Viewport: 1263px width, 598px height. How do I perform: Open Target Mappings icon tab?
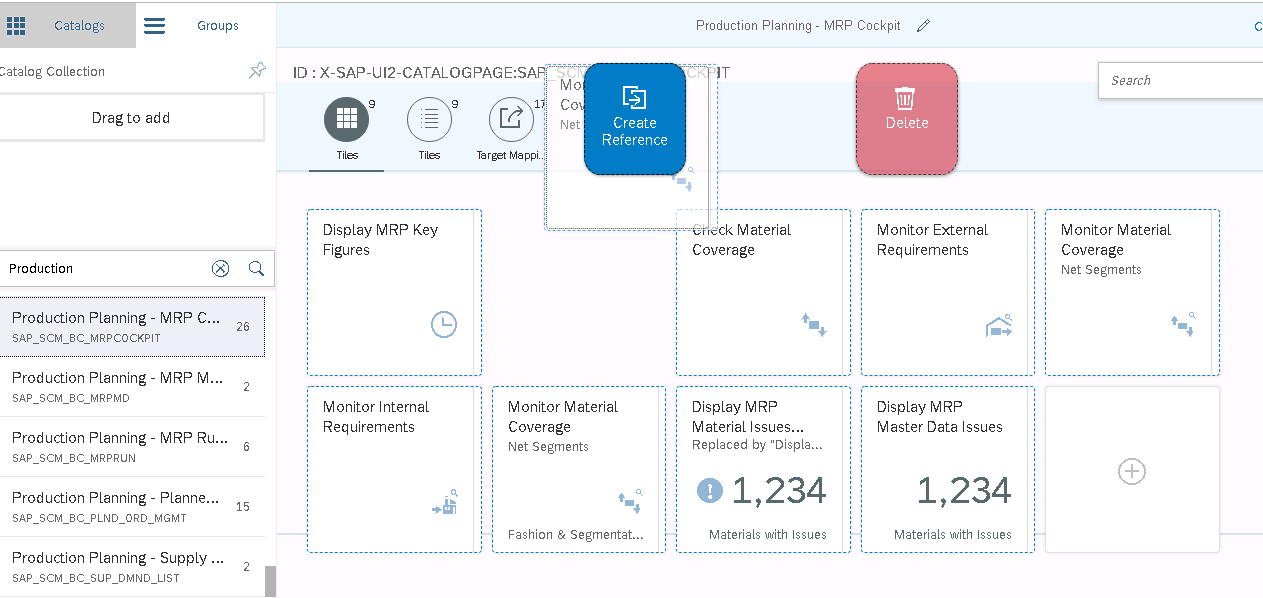tap(511, 120)
